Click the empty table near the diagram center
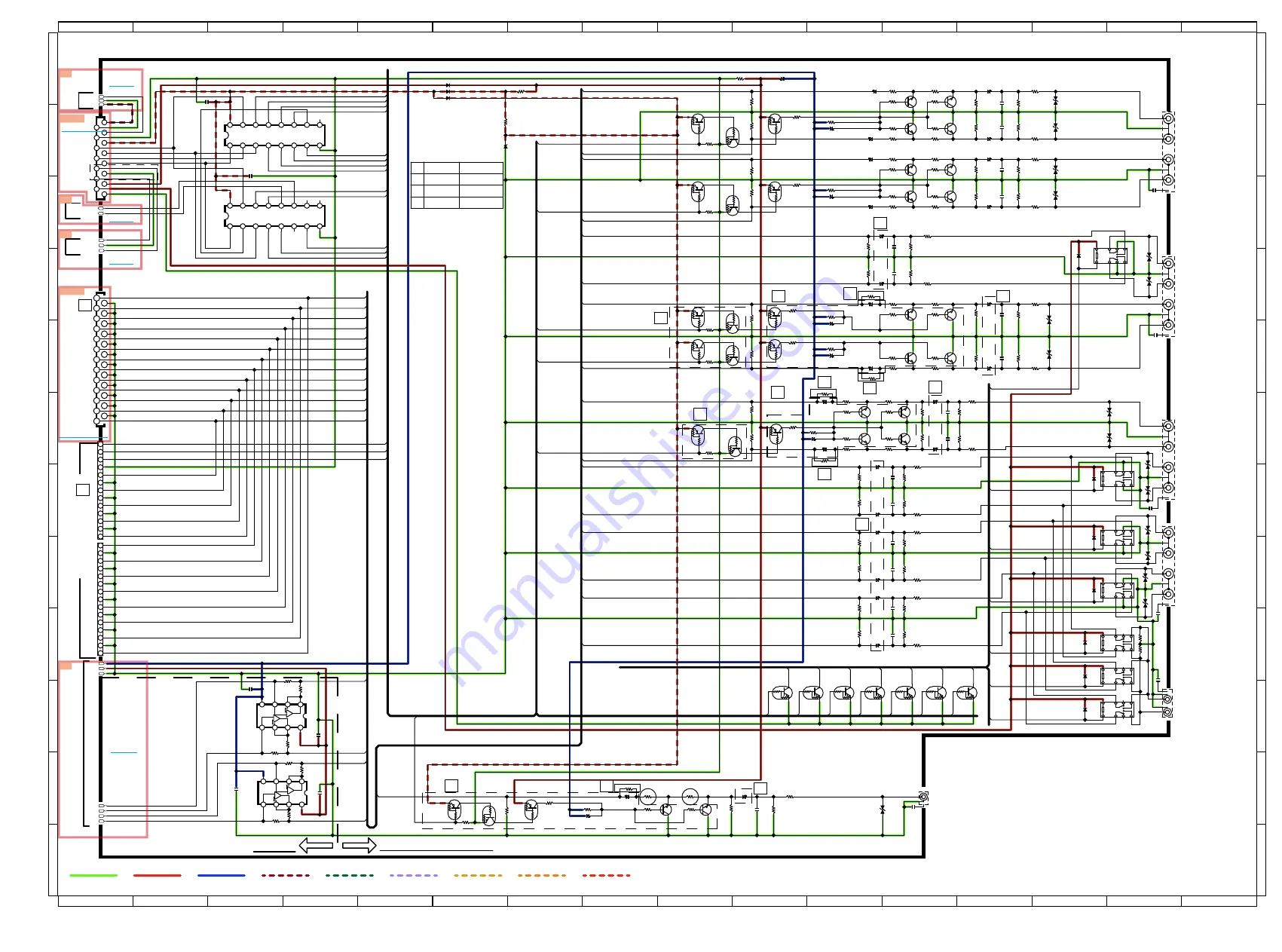 [x=457, y=185]
